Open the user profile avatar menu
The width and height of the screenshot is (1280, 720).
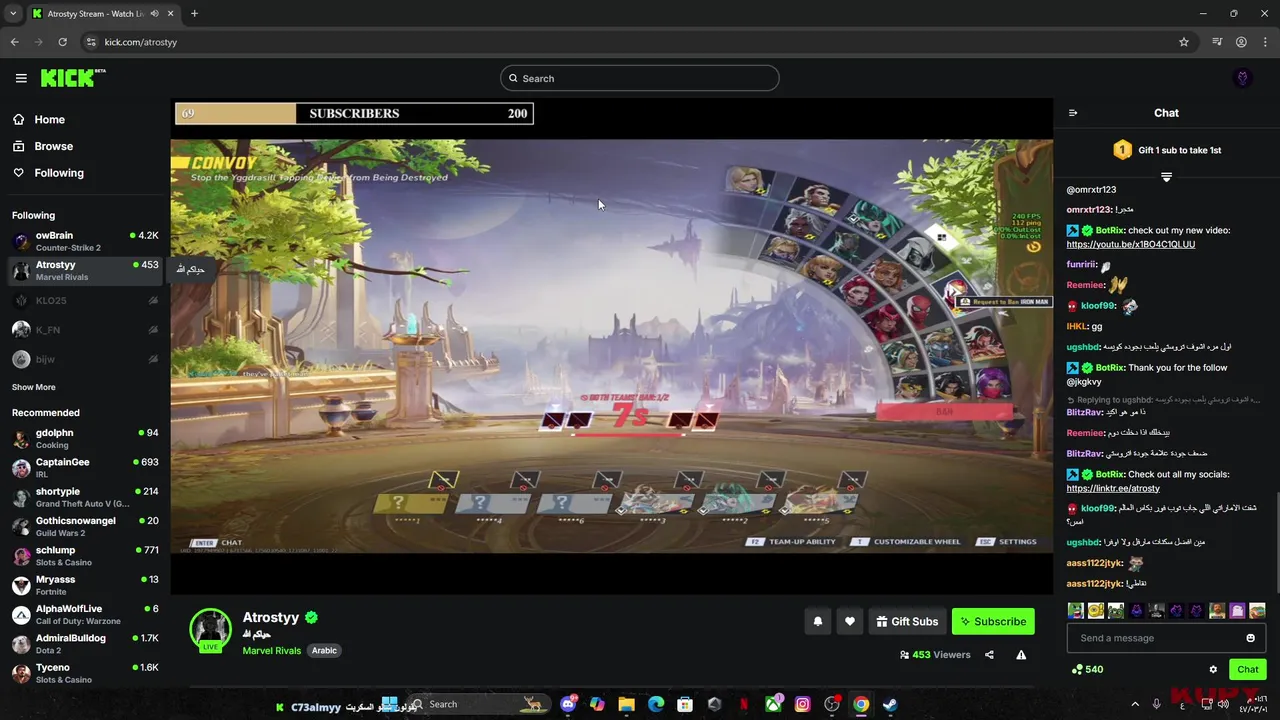1243,78
